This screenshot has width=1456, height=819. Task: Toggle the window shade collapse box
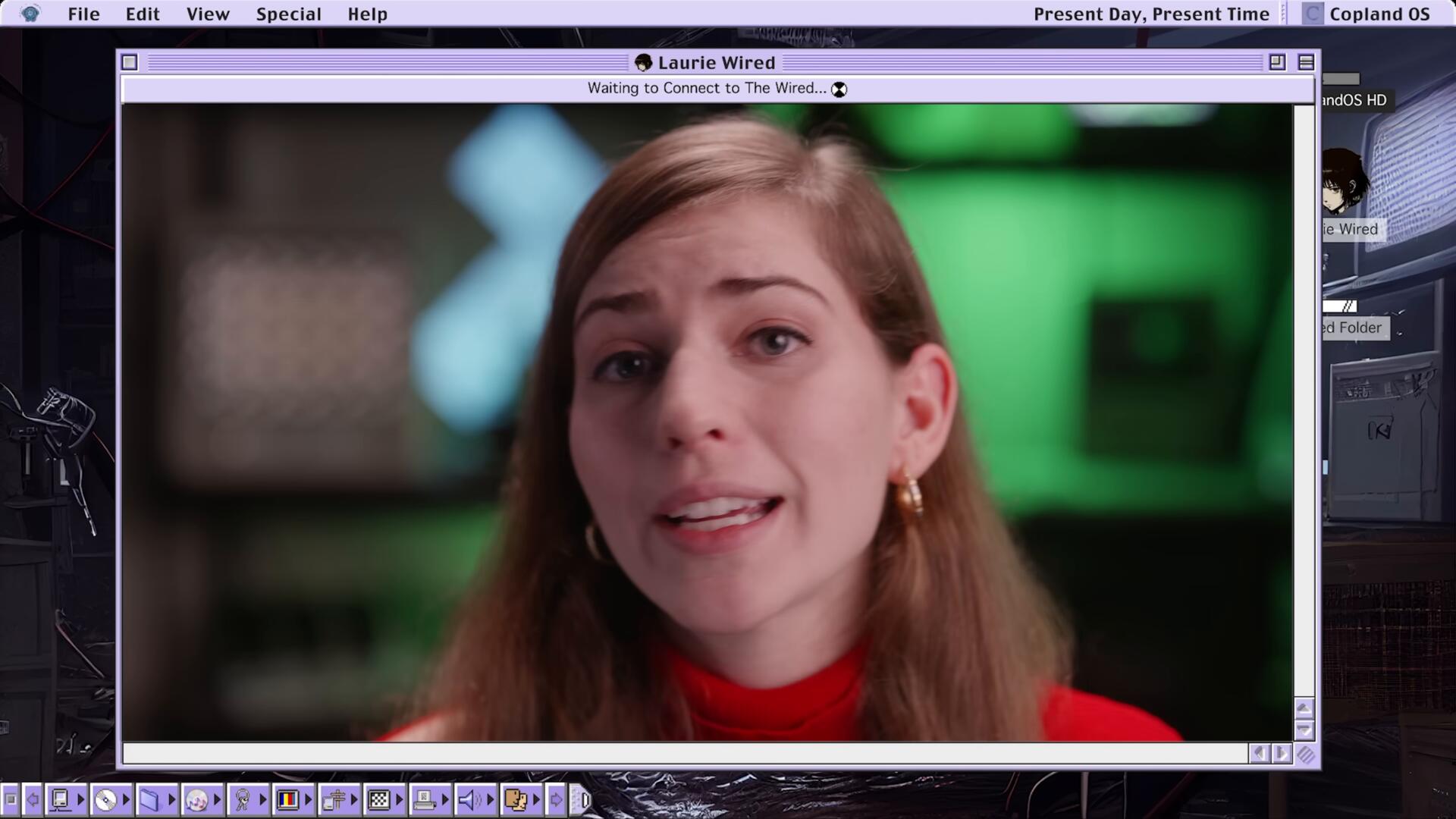click(x=1306, y=62)
